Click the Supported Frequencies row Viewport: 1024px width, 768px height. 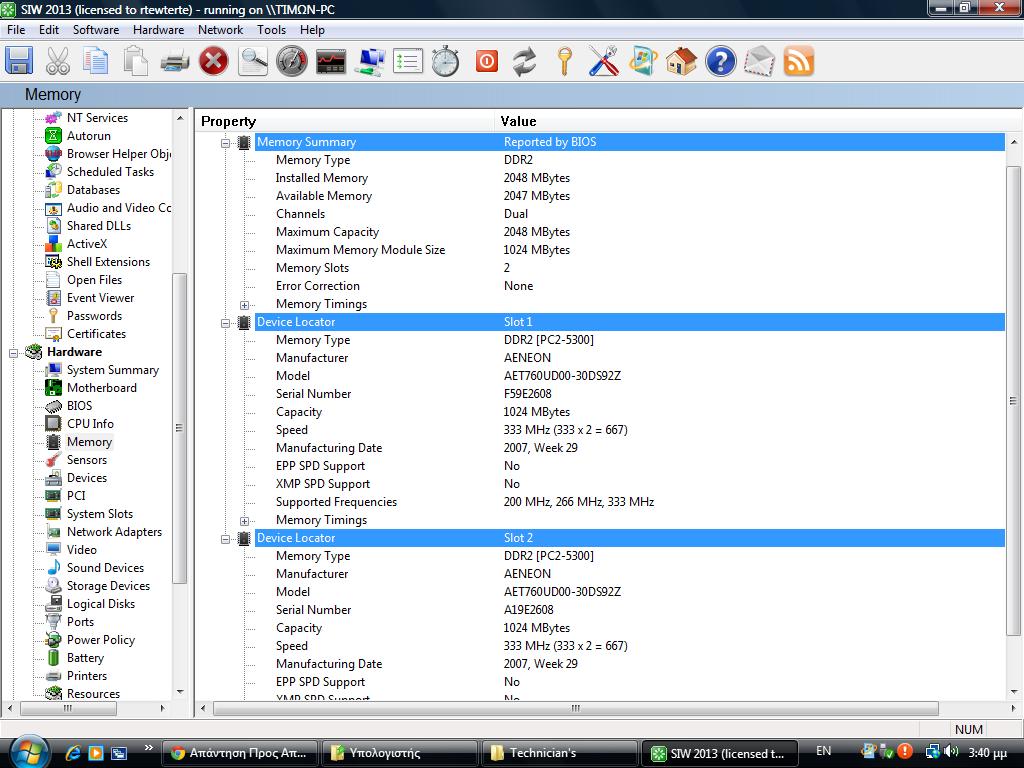tap(630, 502)
